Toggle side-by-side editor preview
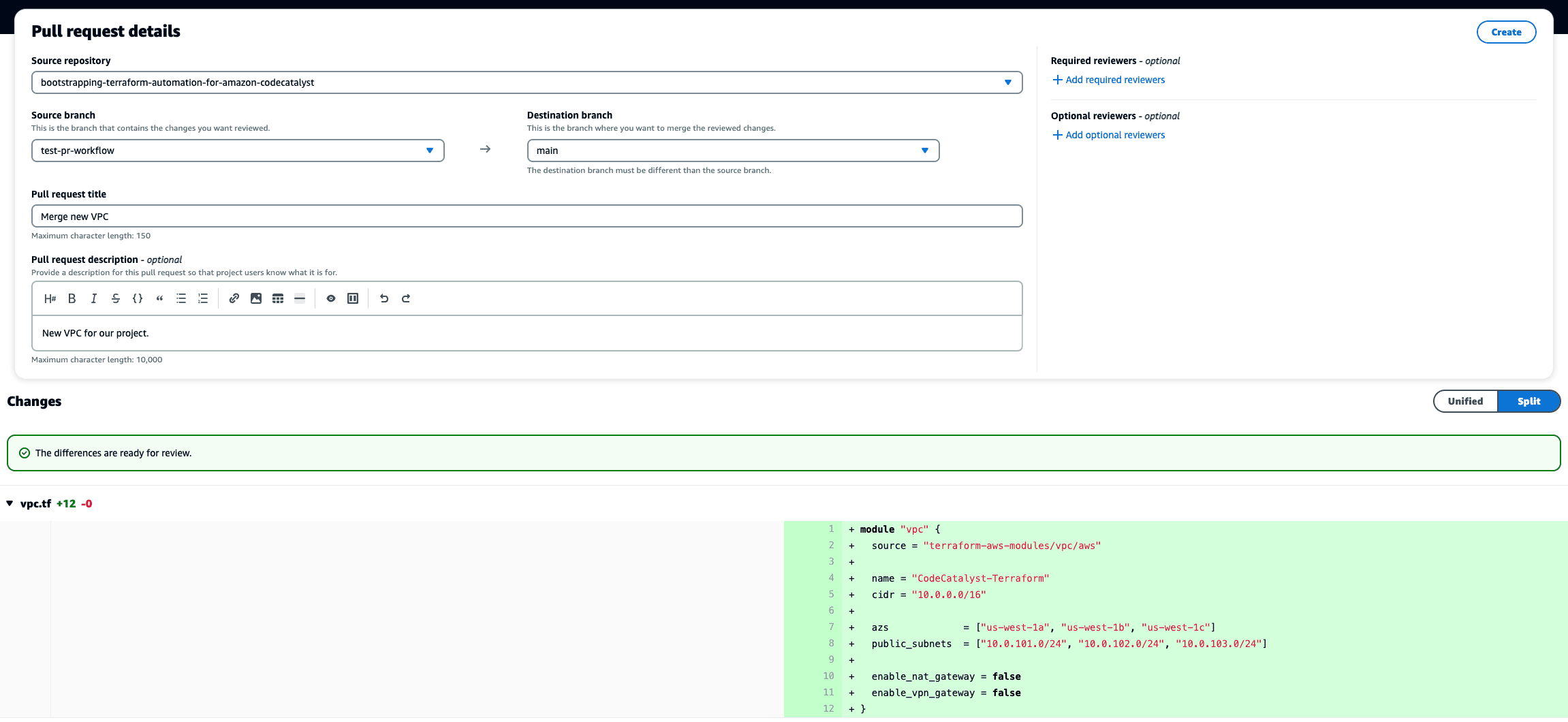The image size is (1568, 722). tap(353, 298)
